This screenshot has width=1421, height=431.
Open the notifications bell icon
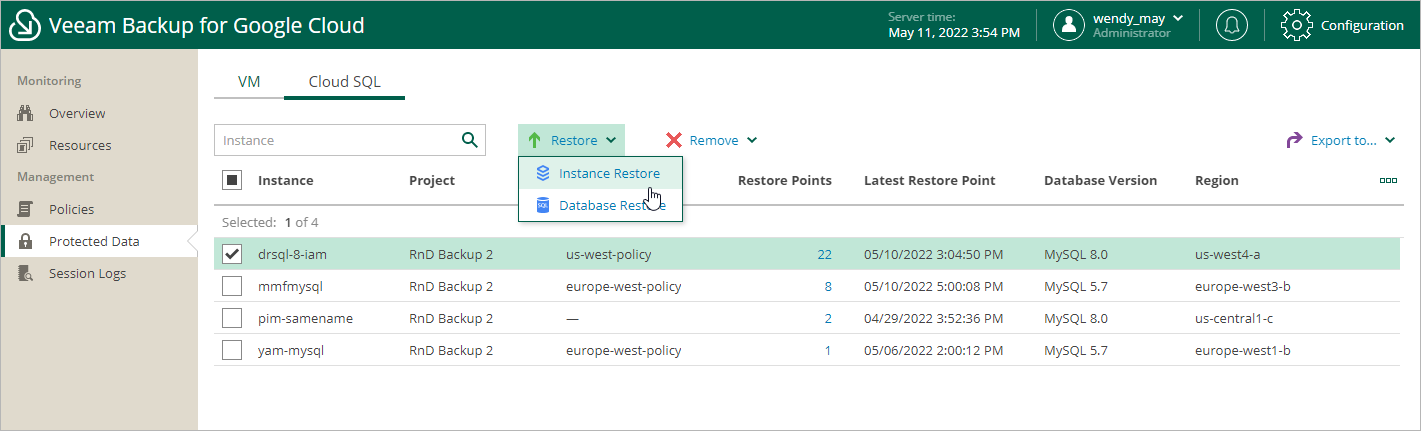click(x=1231, y=25)
